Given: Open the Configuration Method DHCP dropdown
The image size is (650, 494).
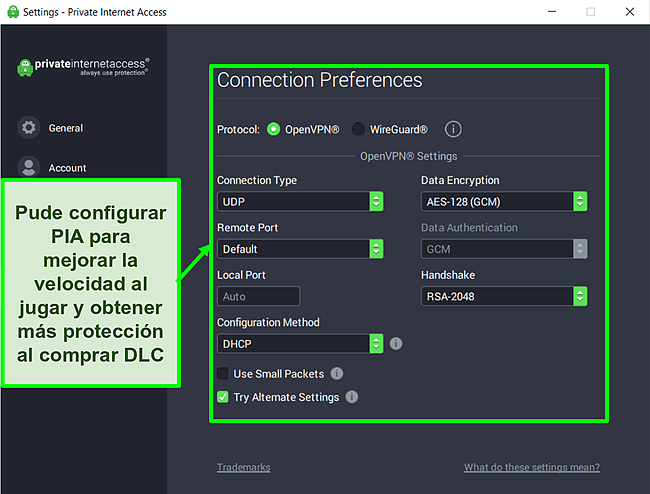Looking at the screenshot, I should pyautogui.click(x=300, y=344).
